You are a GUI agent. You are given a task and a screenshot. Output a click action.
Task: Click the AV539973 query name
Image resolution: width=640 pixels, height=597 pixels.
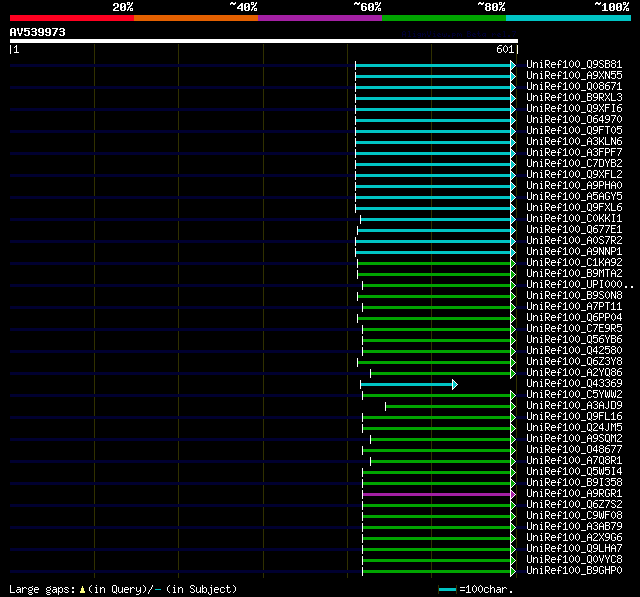coord(38,32)
